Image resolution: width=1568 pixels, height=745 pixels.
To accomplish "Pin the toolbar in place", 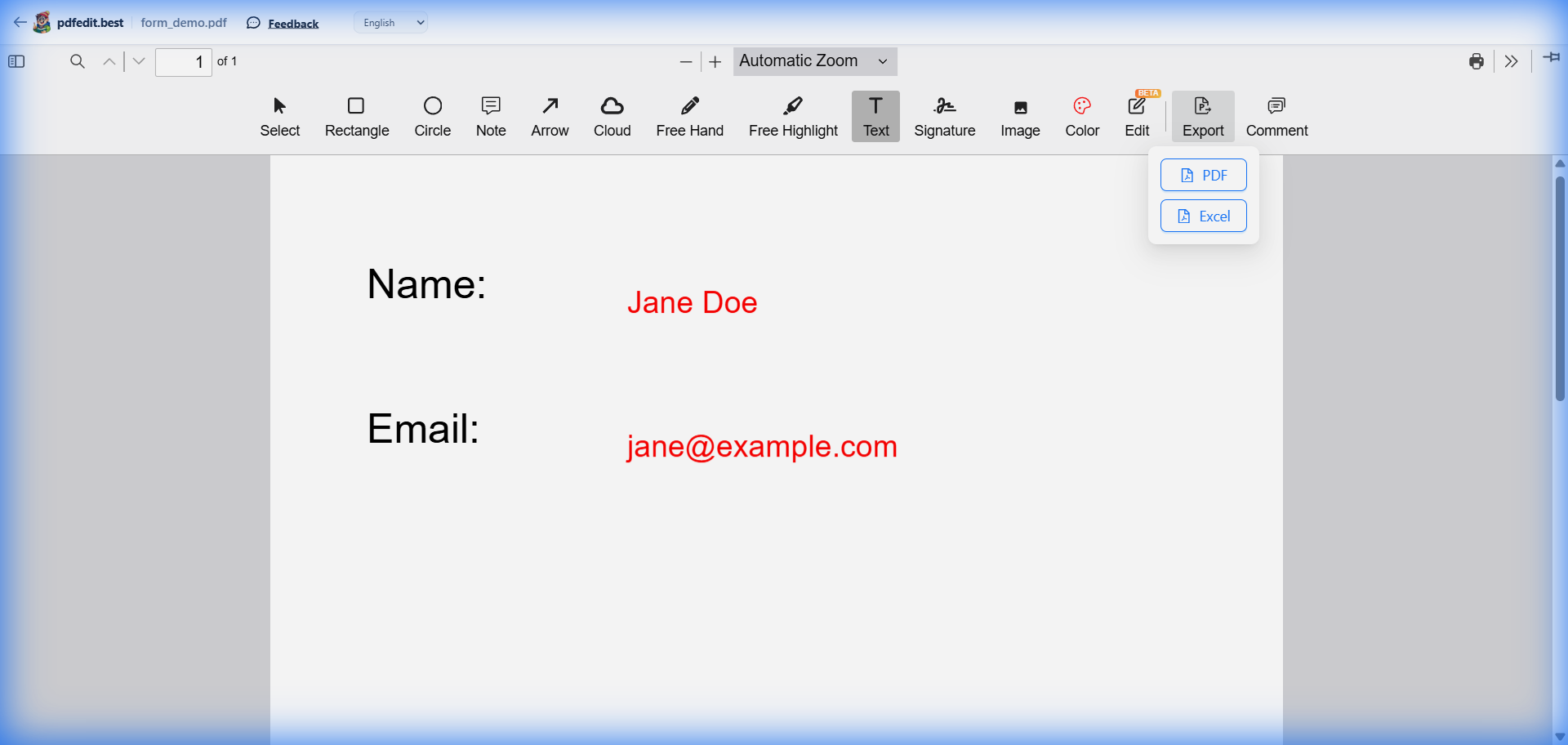I will (1551, 58).
